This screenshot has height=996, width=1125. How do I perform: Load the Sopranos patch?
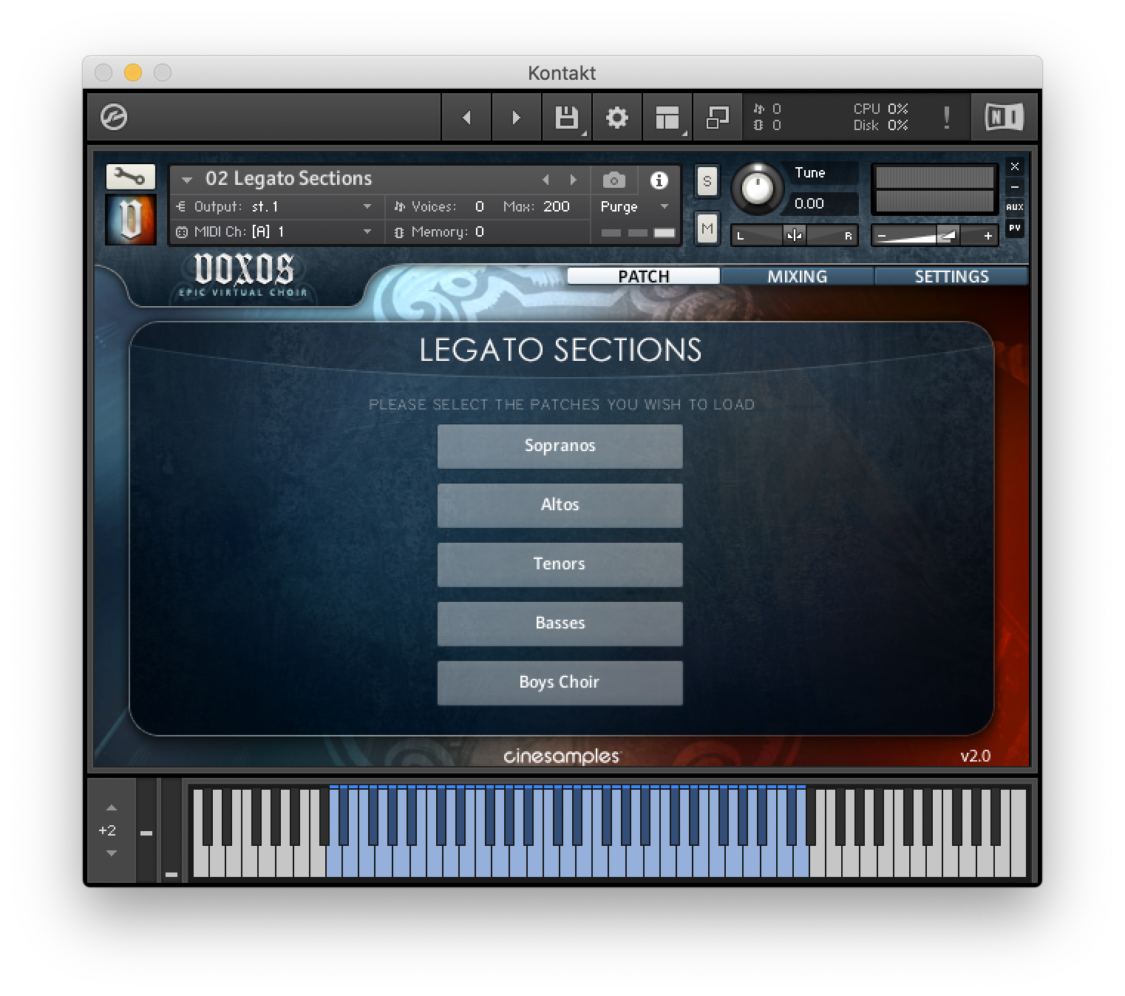[559, 446]
